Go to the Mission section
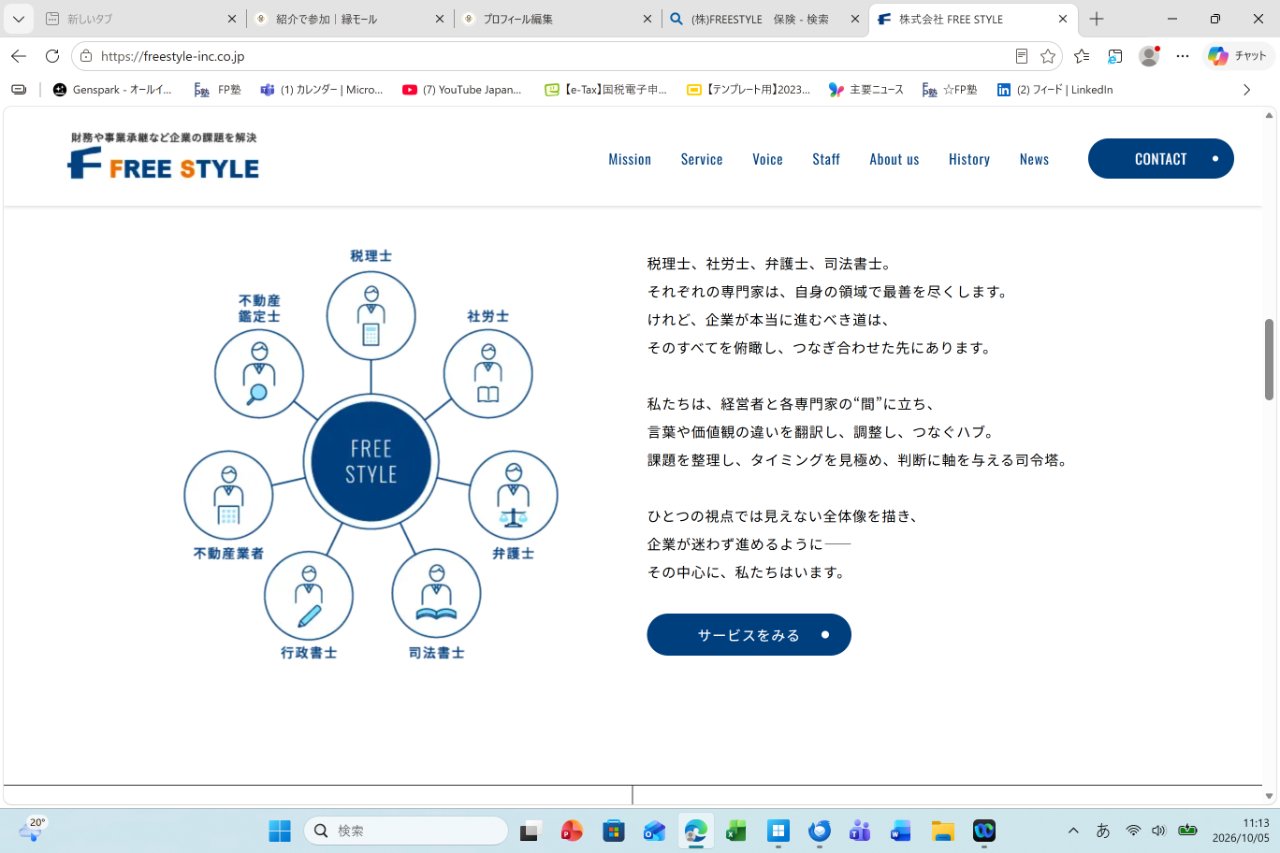This screenshot has width=1280, height=853. (630, 159)
